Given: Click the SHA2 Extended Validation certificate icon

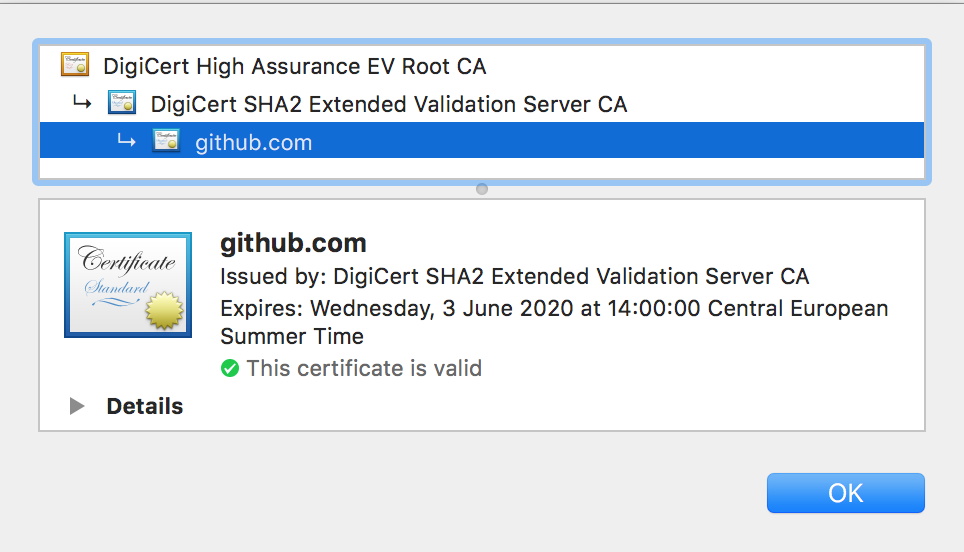Looking at the screenshot, I should coord(122,103).
